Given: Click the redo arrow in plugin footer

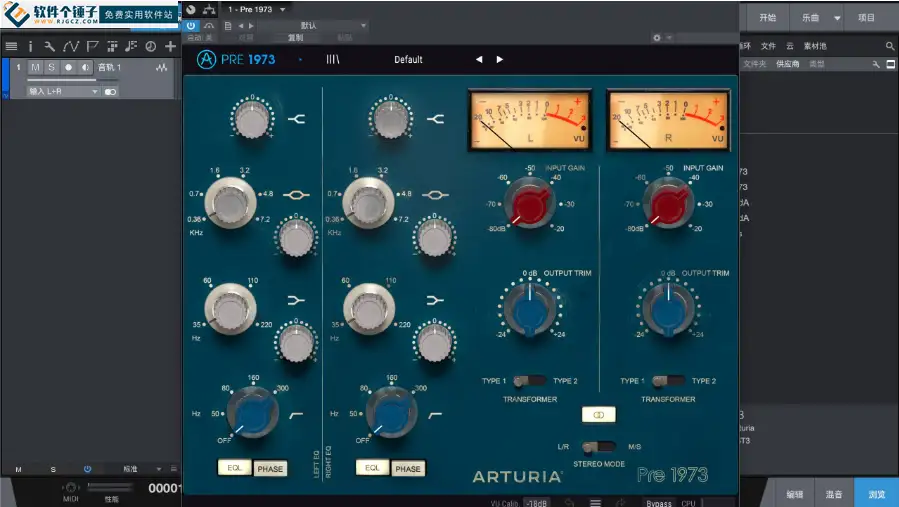Looking at the screenshot, I should [620, 503].
